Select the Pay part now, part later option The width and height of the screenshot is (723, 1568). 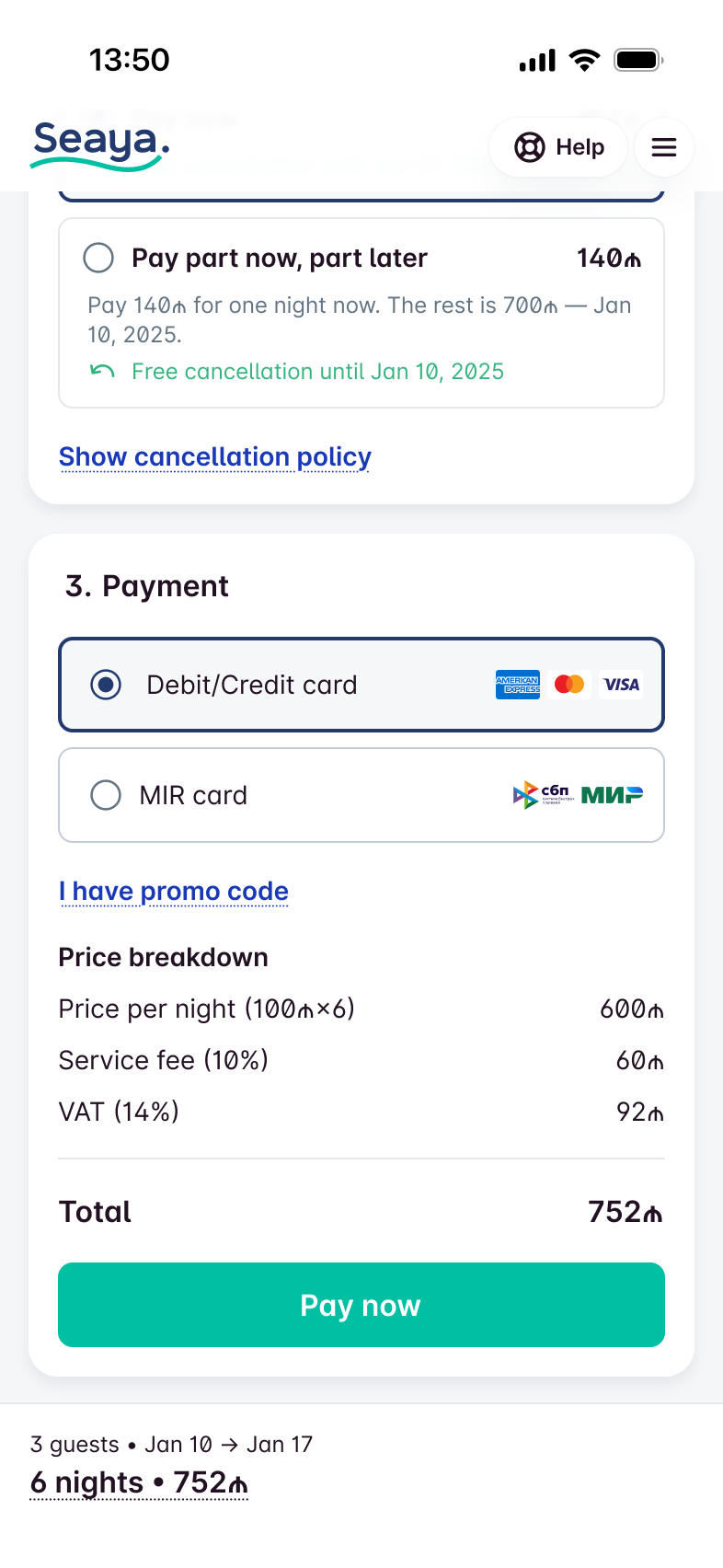[x=98, y=258]
